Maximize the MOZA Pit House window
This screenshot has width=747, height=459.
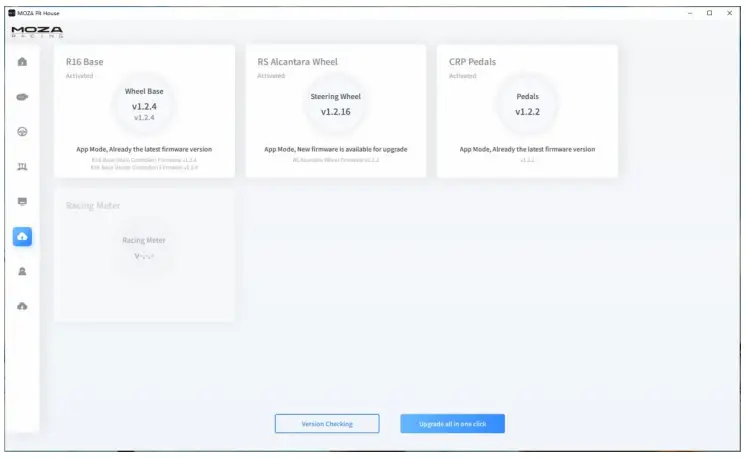(x=709, y=13)
